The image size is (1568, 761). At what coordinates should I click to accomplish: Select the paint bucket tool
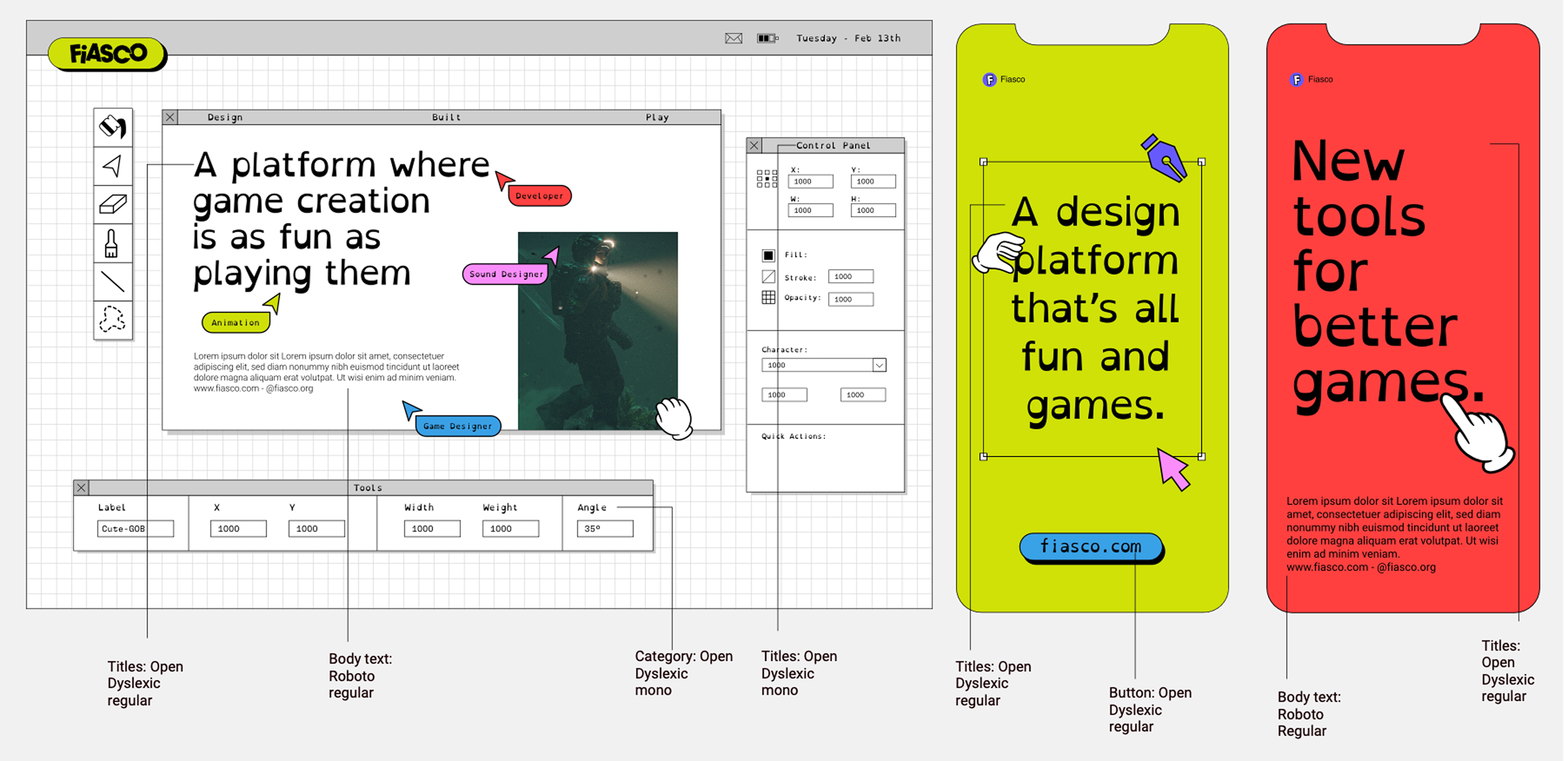(x=113, y=127)
